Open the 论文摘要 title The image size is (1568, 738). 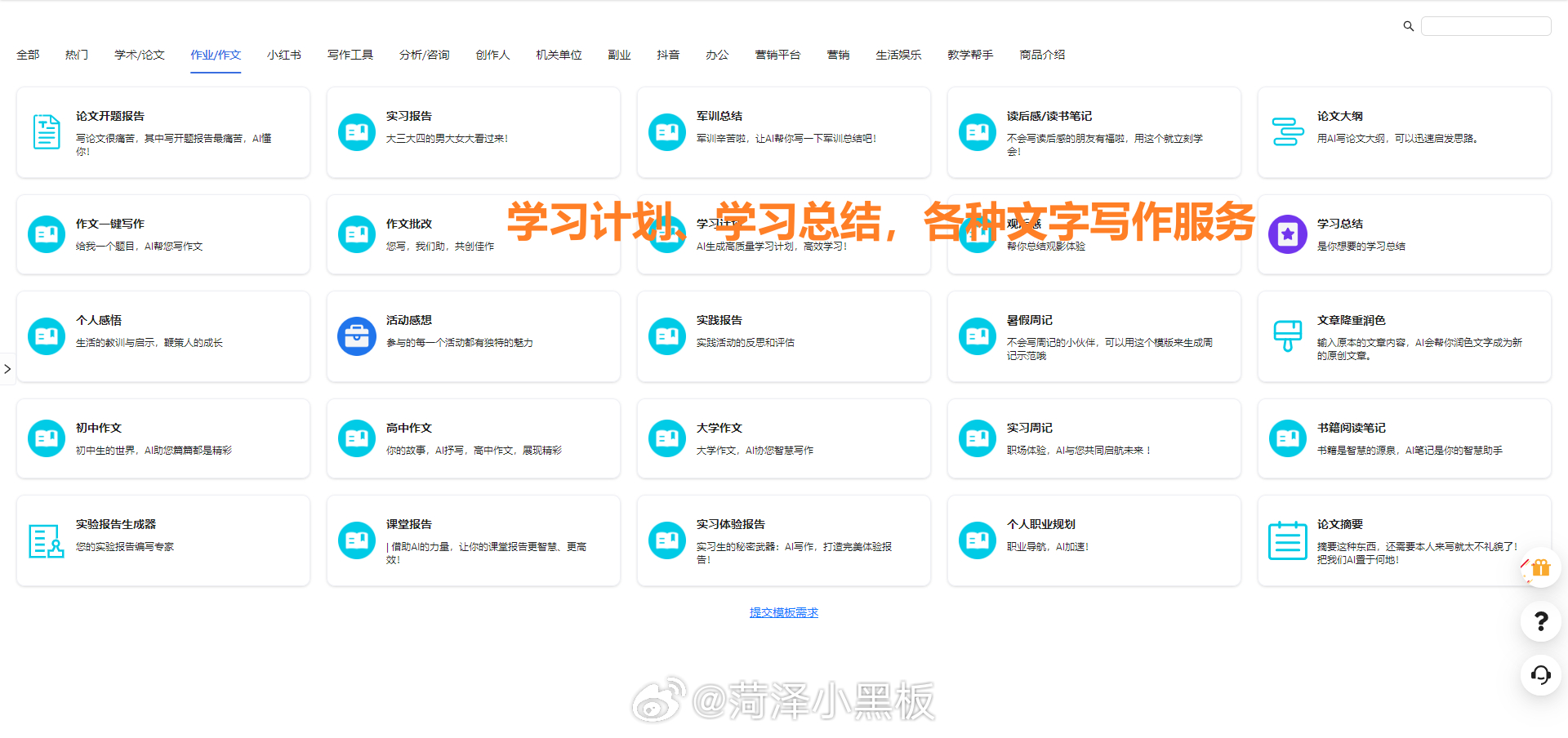tap(1340, 524)
